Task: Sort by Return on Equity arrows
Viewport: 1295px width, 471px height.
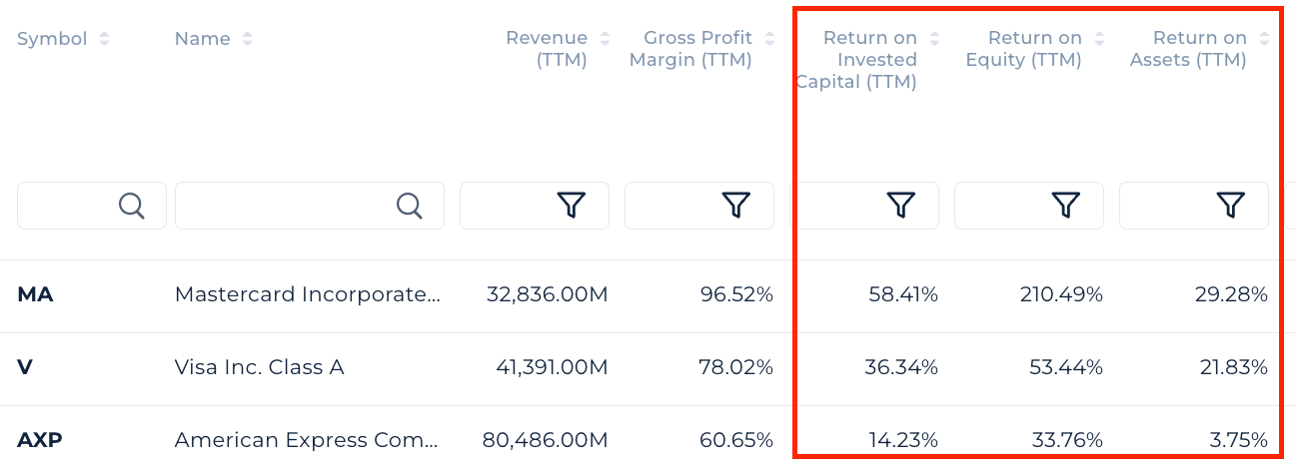Action: click(x=1100, y=39)
